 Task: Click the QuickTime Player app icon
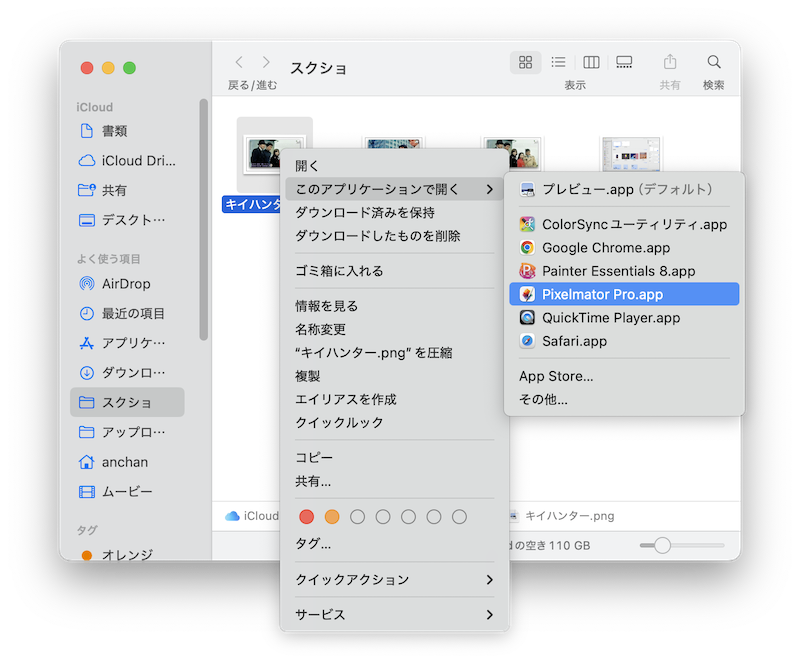tap(527, 318)
